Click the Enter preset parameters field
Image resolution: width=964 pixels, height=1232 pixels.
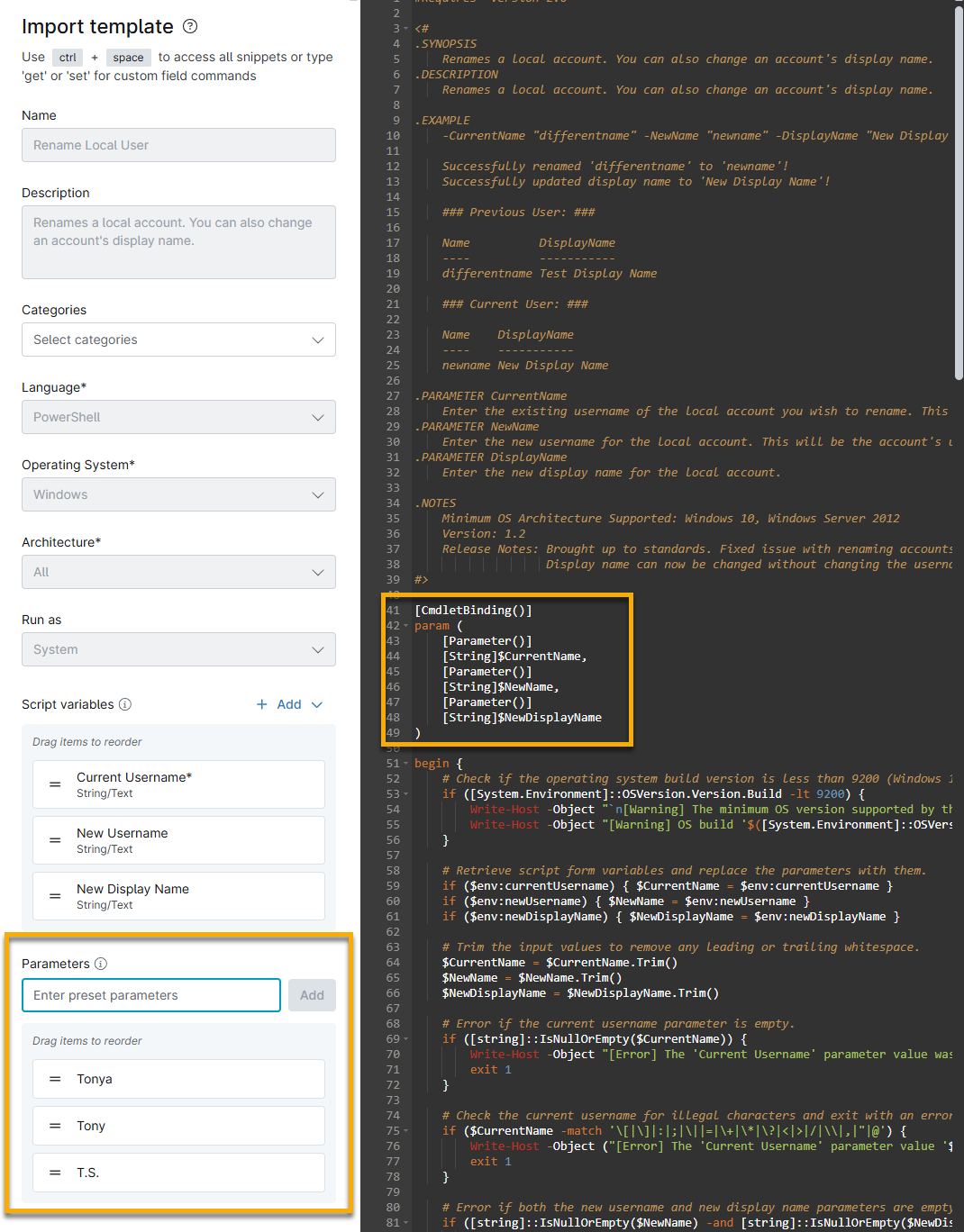point(151,995)
